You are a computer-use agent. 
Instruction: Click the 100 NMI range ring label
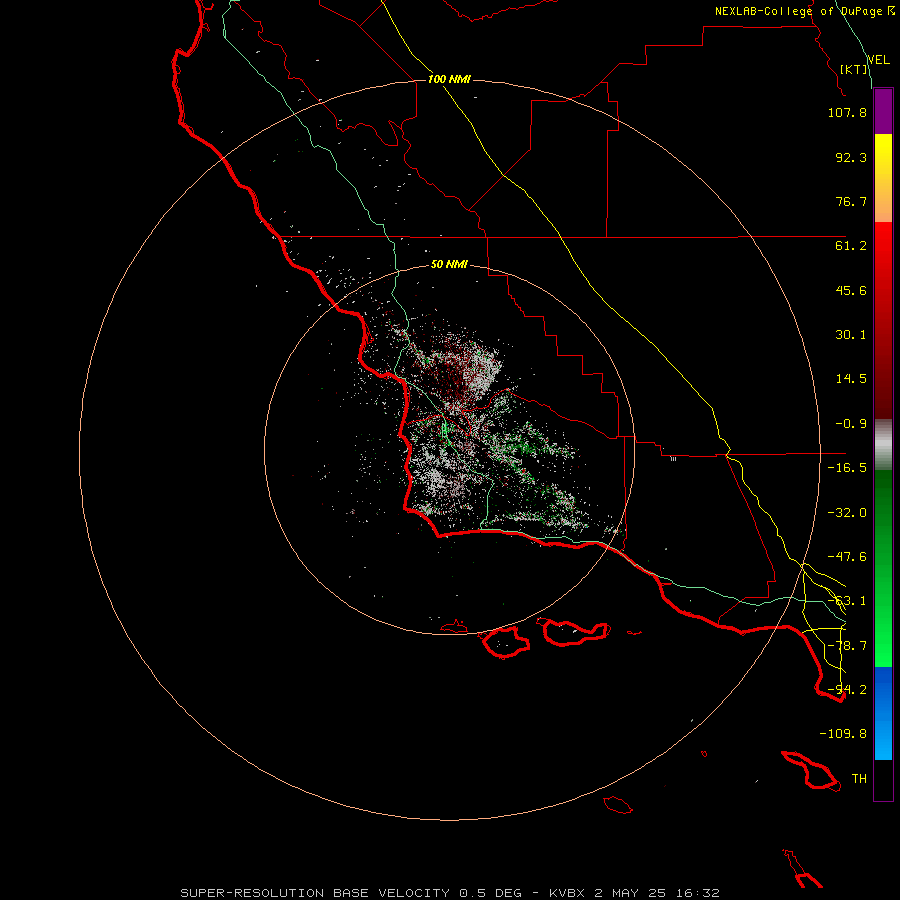coord(449,79)
